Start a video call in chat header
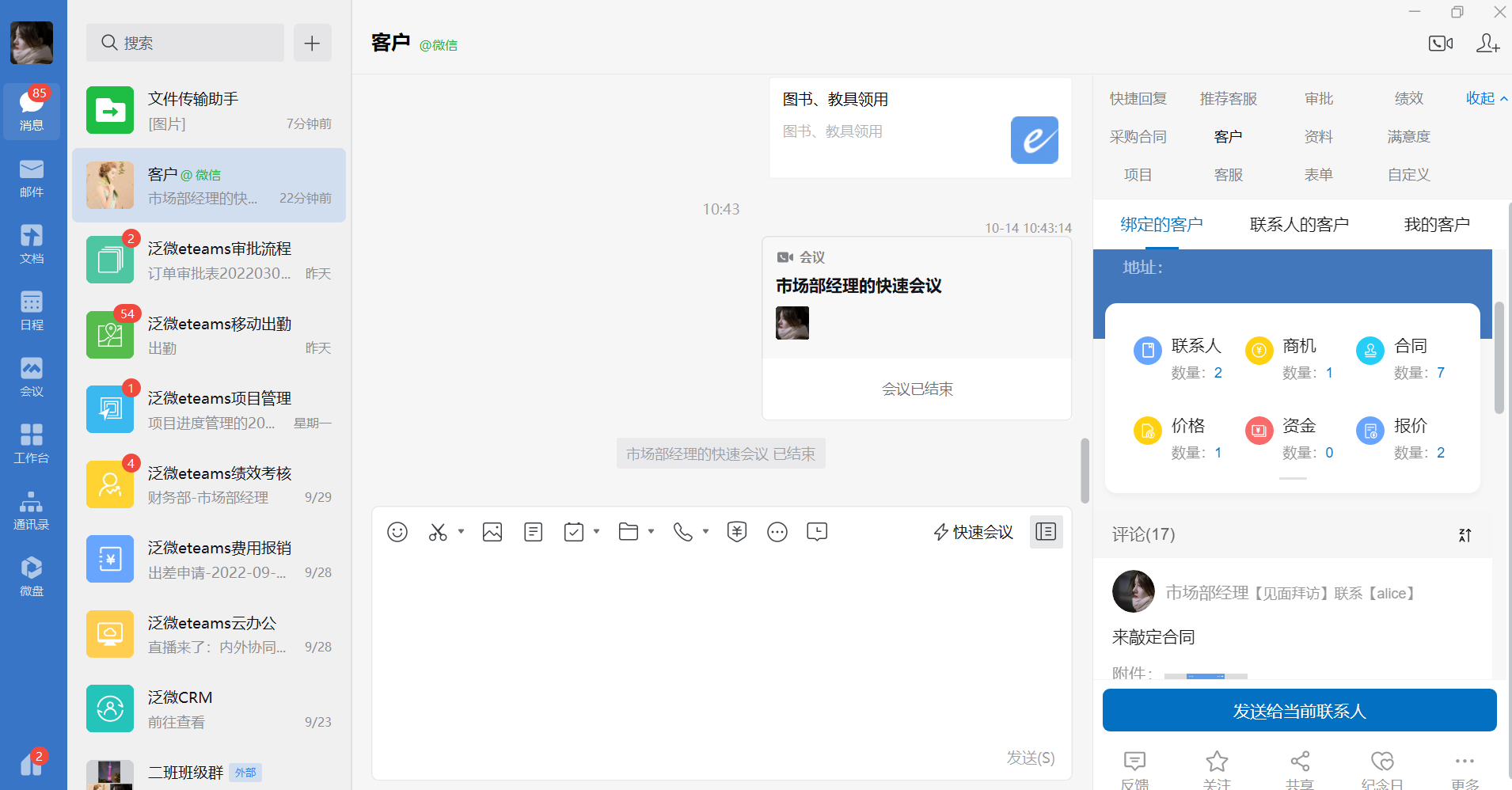The width and height of the screenshot is (1512, 790). pos(1440,44)
